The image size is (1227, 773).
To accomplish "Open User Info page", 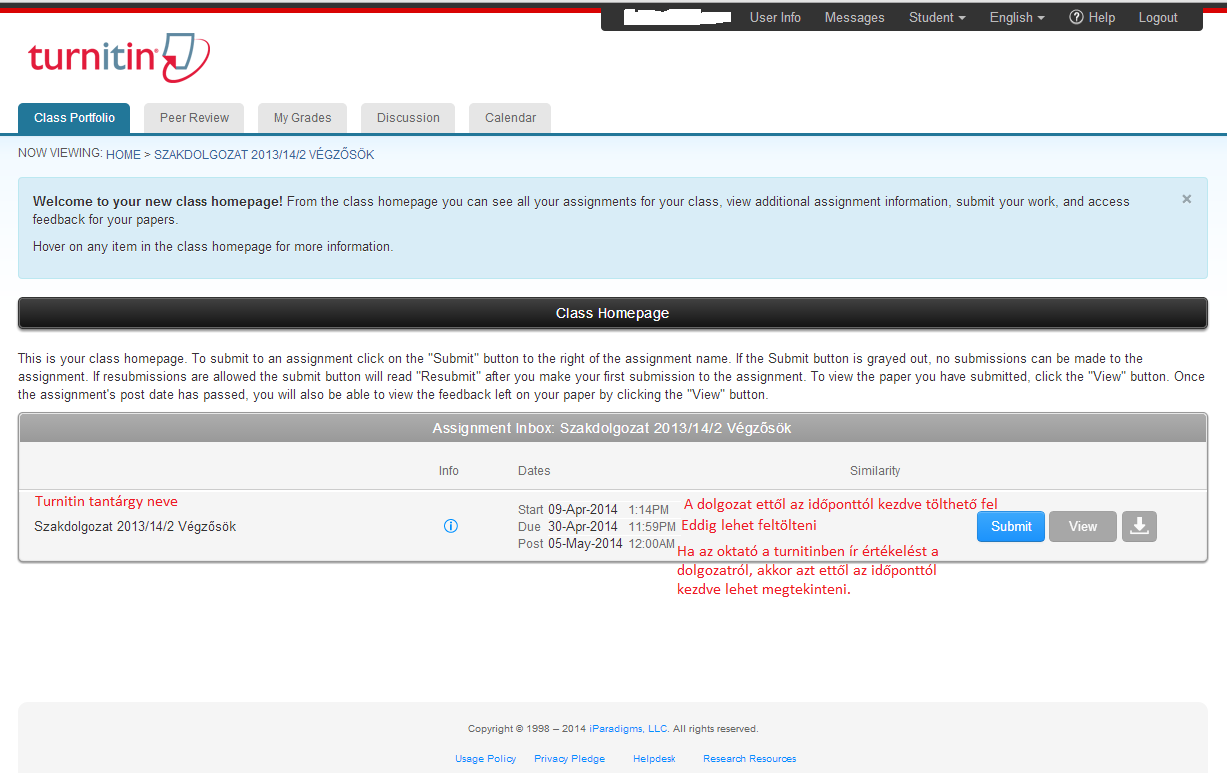I will coord(775,18).
